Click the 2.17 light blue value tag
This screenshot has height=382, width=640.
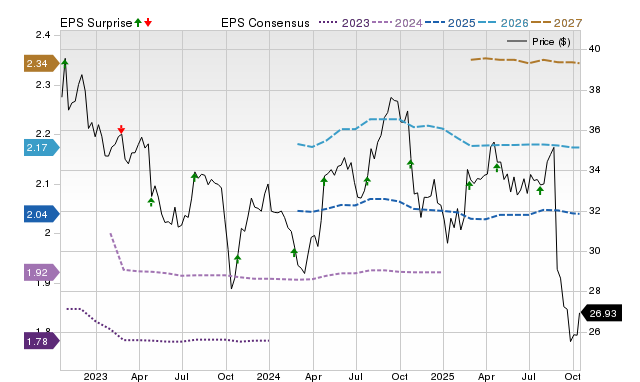click(x=42, y=147)
